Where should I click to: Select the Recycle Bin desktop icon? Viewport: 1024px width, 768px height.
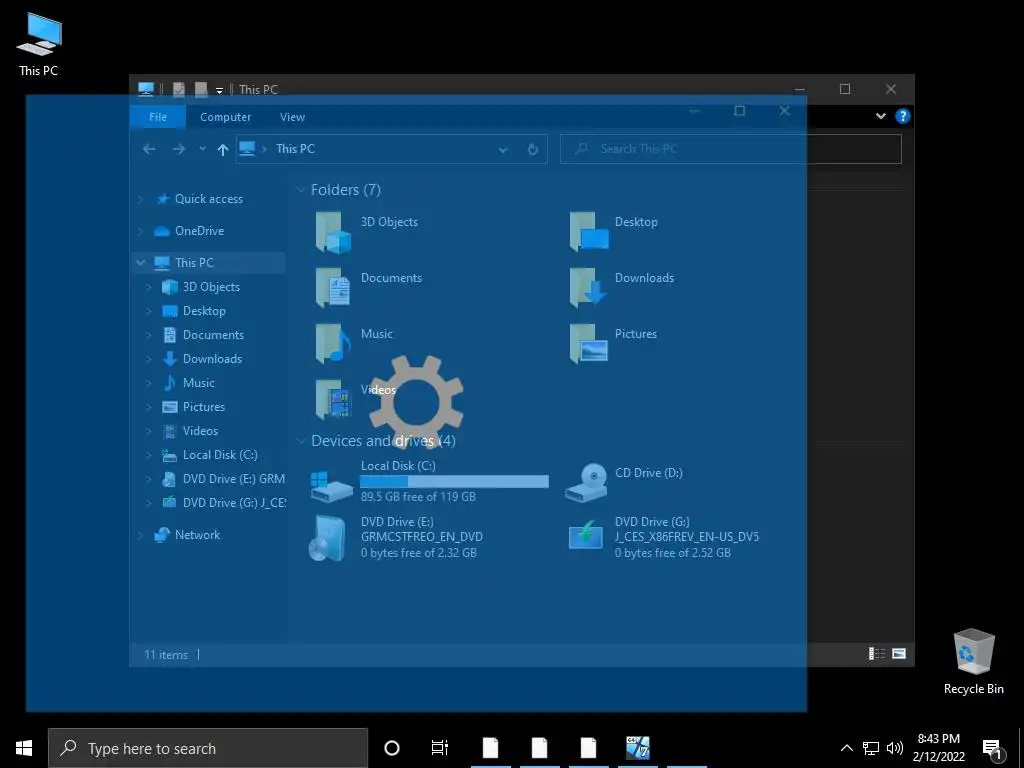[x=974, y=662]
